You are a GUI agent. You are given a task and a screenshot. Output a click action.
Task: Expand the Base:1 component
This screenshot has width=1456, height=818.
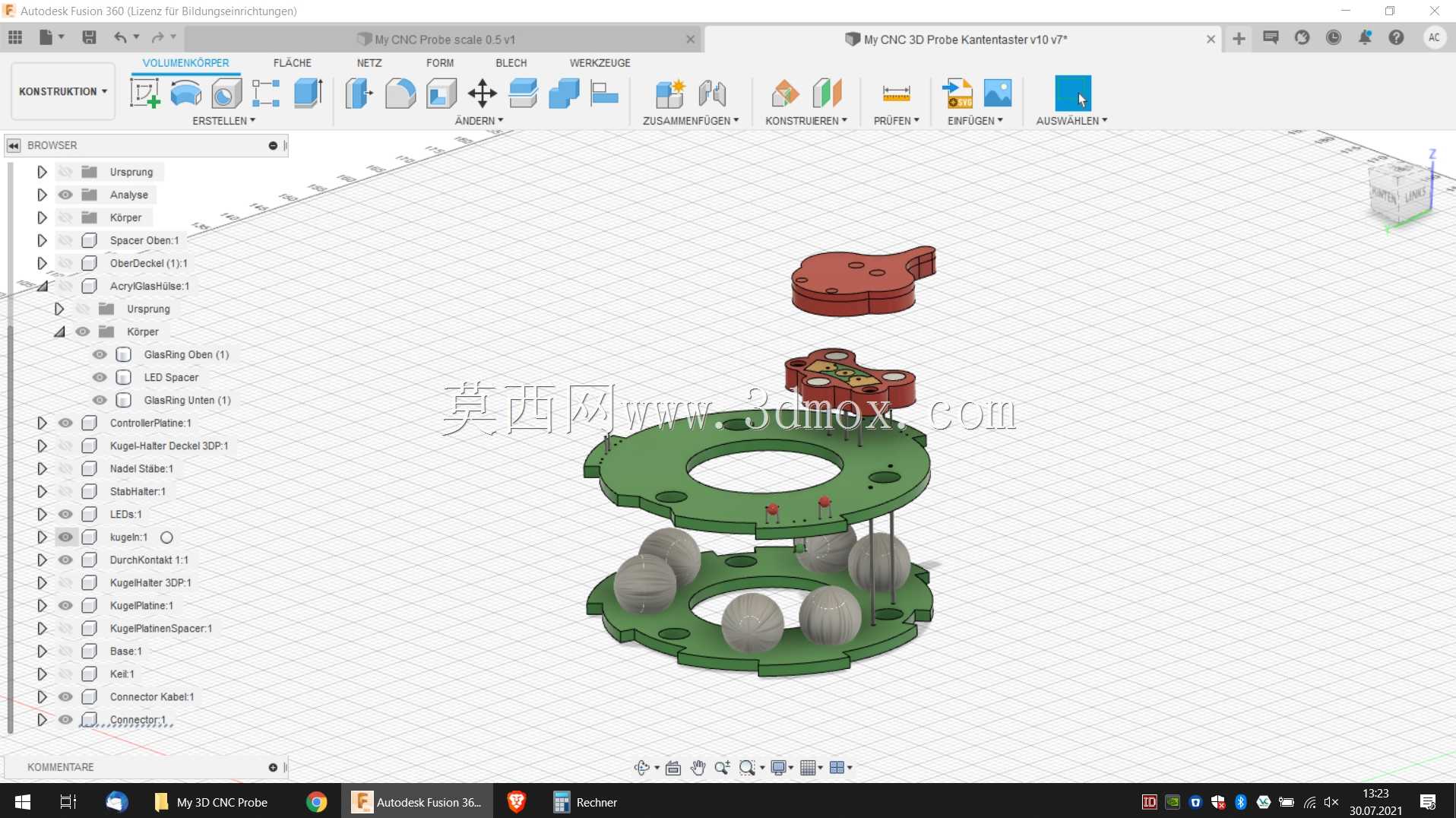pos(42,651)
